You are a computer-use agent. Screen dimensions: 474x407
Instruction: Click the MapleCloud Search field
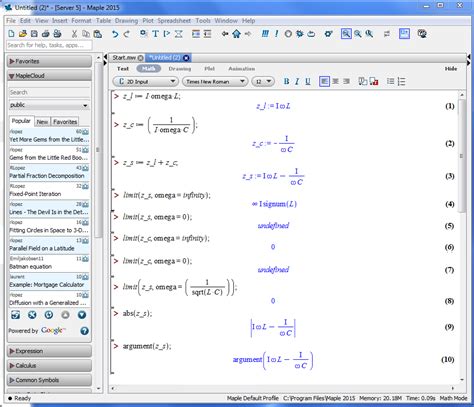click(49, 92)
